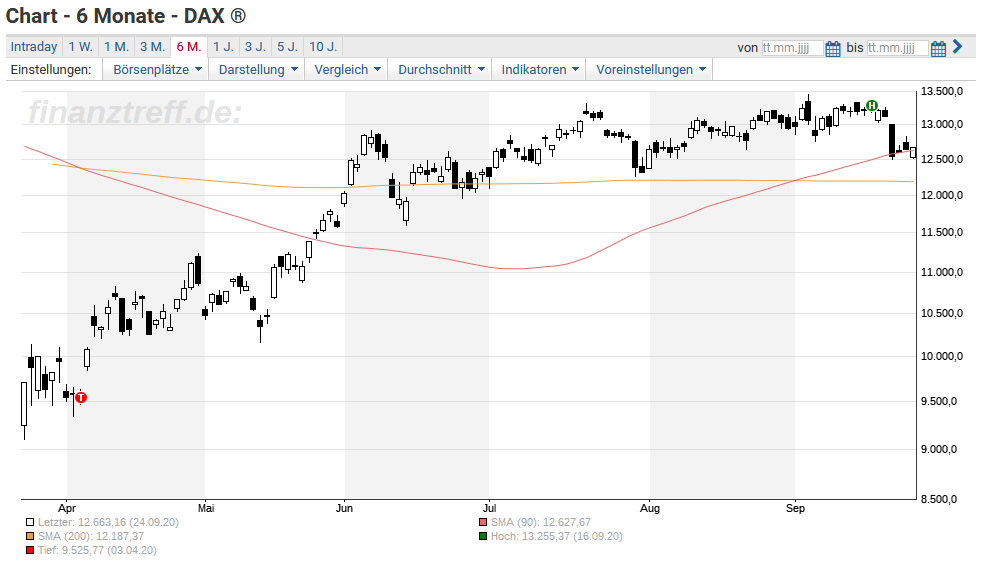985x563 pixels.
Task: Click the 'Chart - 6 Monate - DAX' heading
Action: 126,16
